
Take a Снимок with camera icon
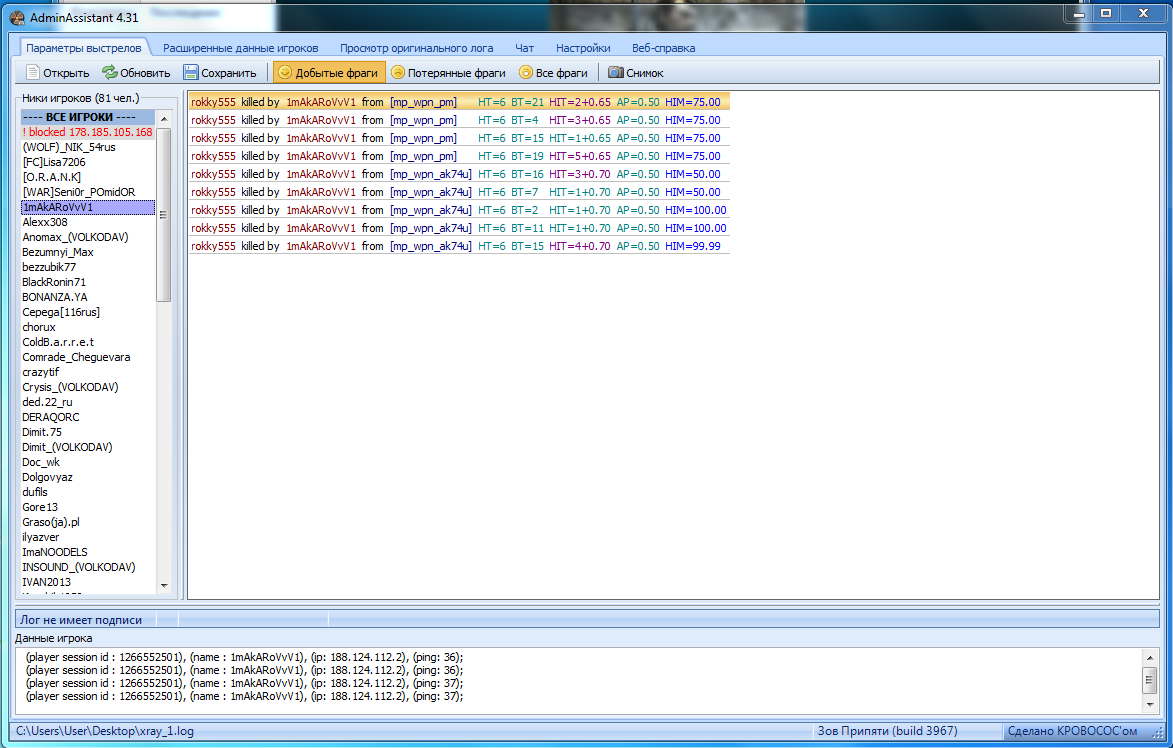[x=636, y=73]
